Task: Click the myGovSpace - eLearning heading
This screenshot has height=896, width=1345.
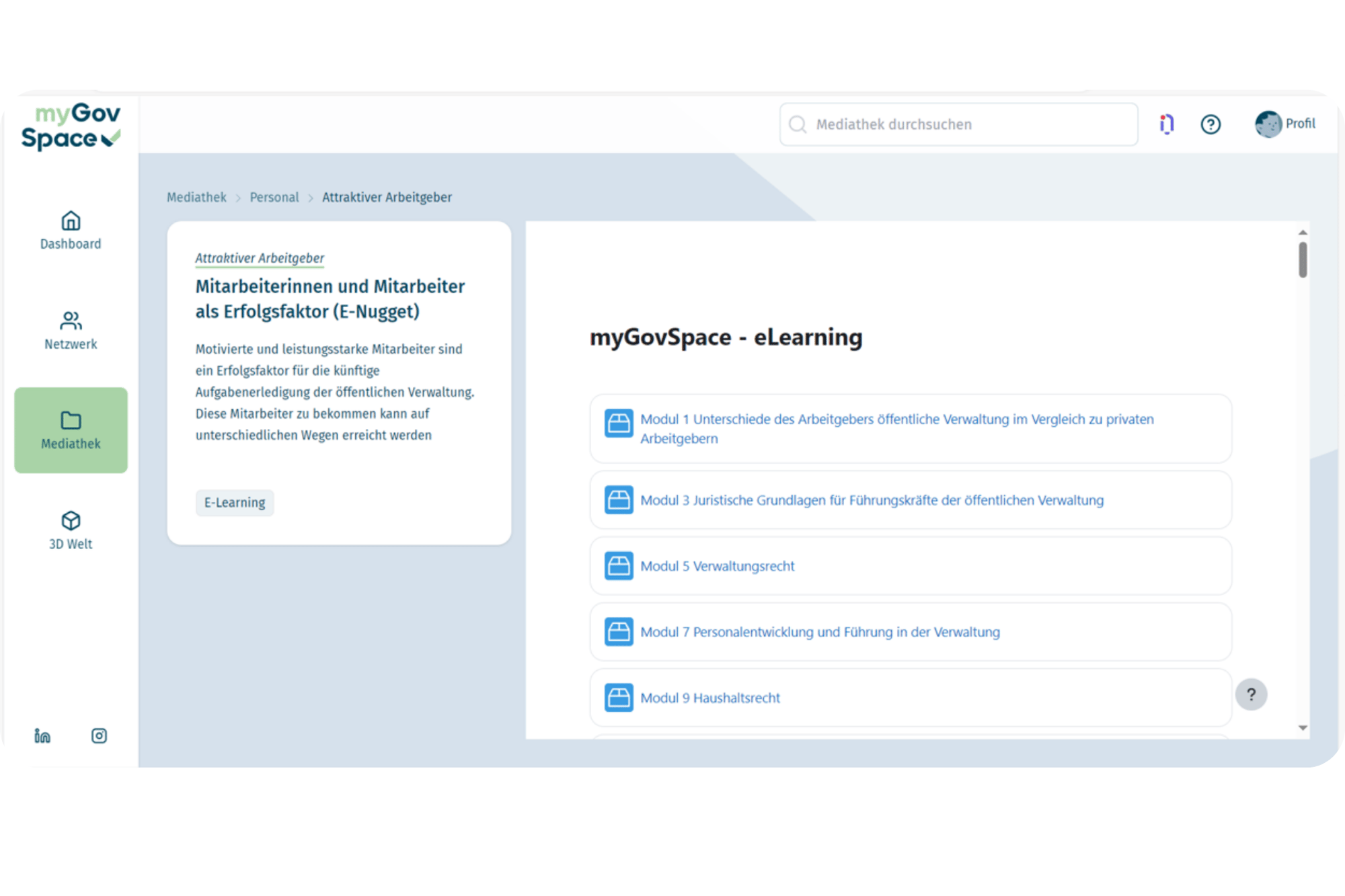Action: (726, 337)
